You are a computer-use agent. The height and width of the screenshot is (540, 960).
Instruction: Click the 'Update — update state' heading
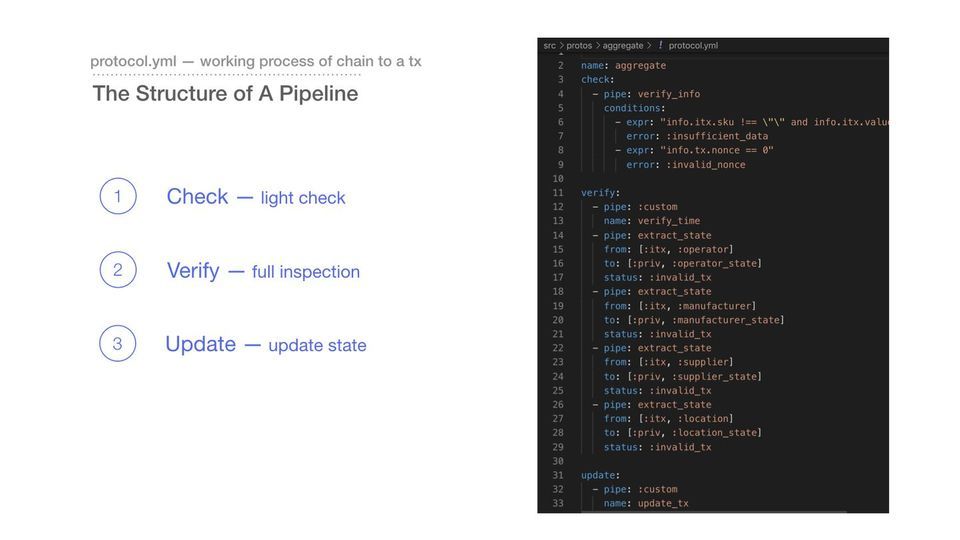pos(266,345)
